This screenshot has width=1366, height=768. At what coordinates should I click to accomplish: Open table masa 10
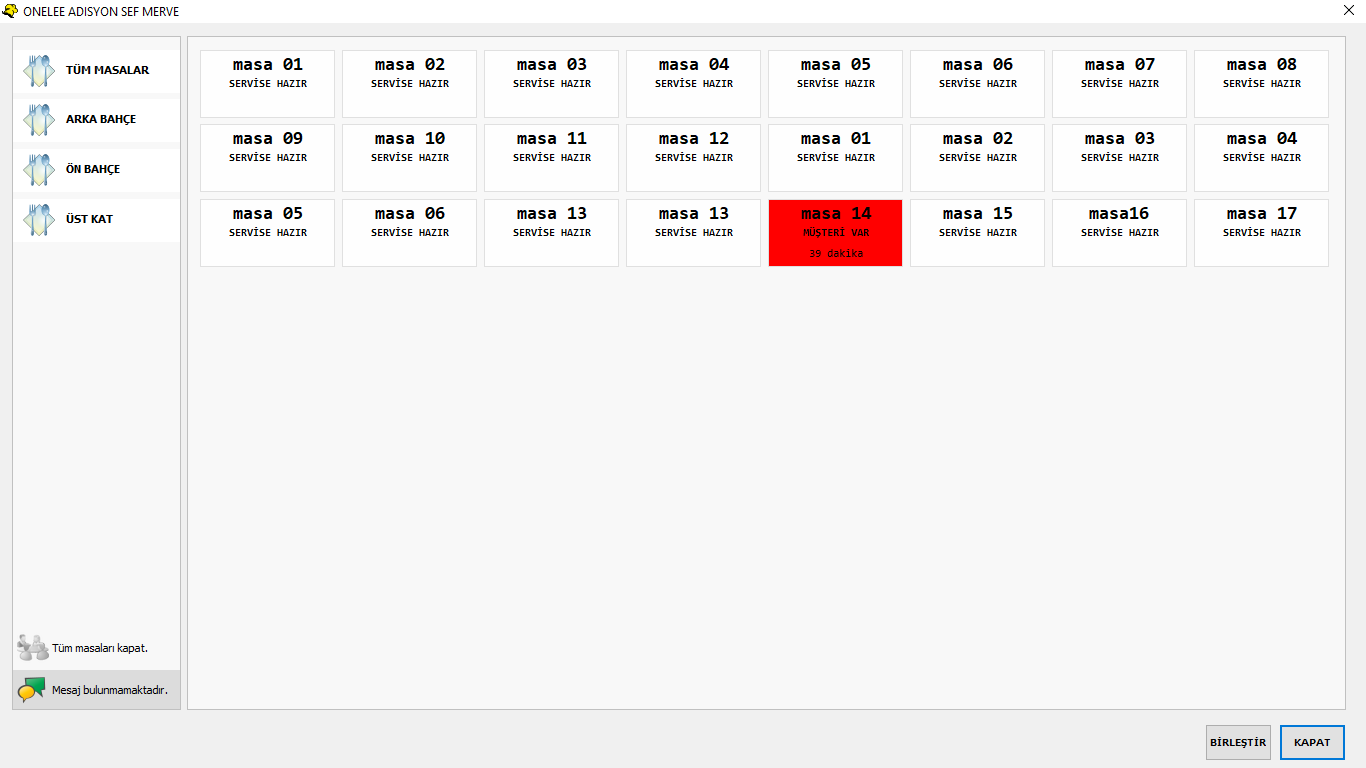tap(409, 158)
